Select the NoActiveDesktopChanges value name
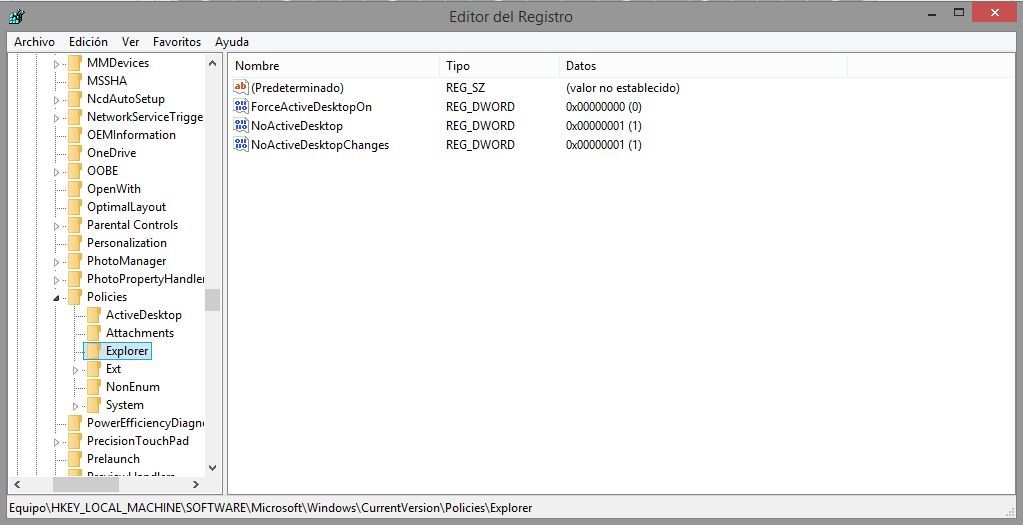Screen dimensions: 1023x525 click(320, 144)
